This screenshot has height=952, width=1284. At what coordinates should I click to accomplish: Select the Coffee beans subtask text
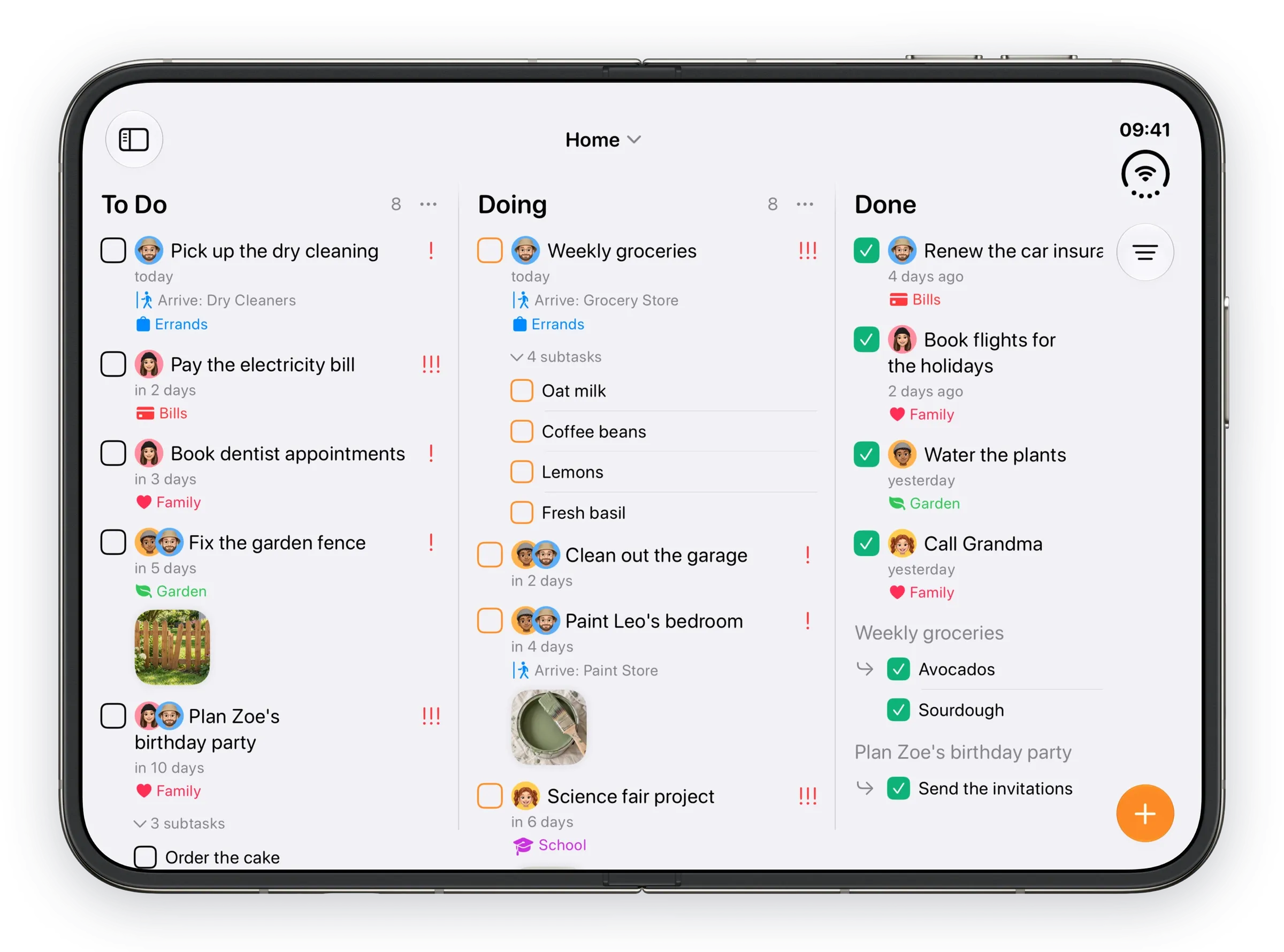coord(594,432)
